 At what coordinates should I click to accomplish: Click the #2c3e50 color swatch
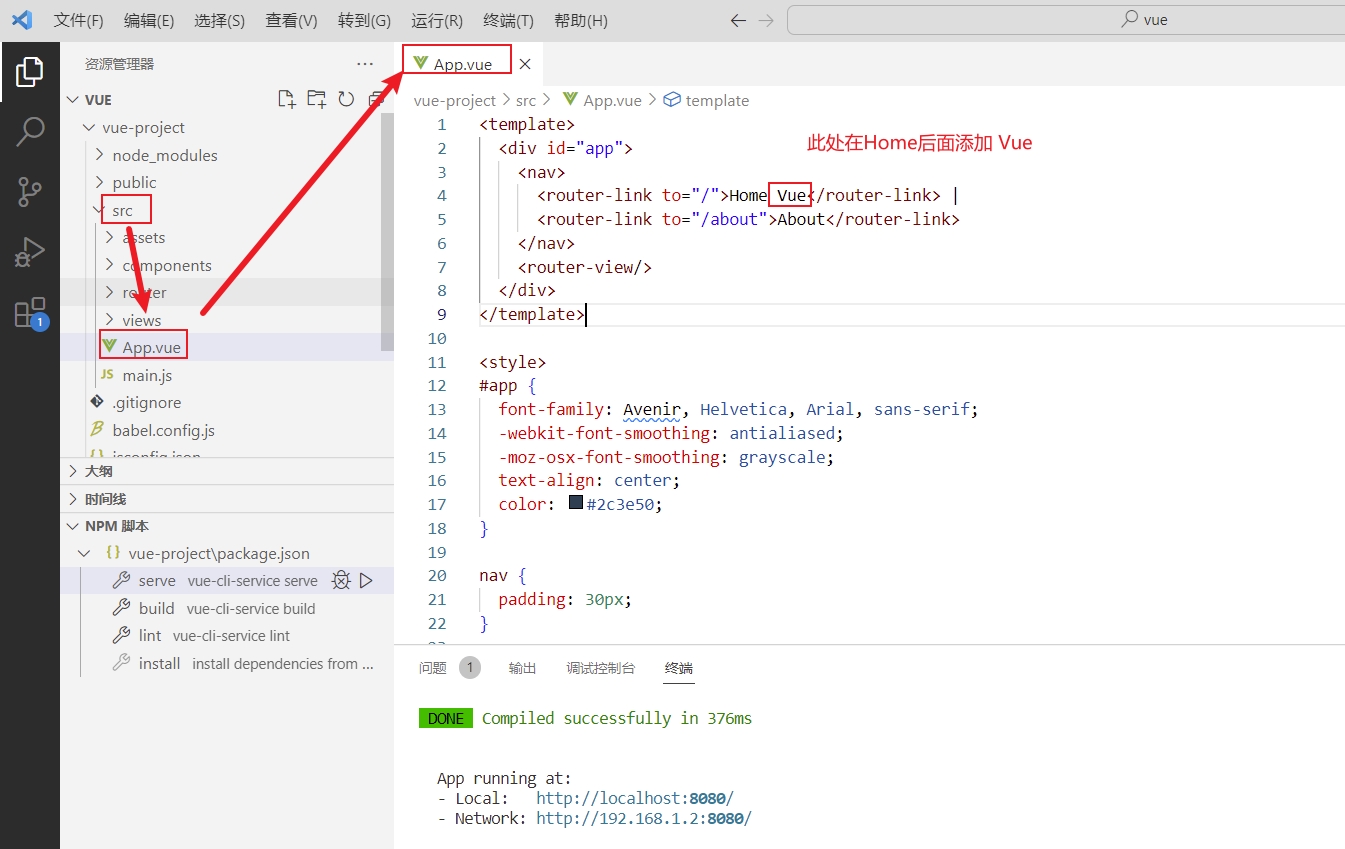576,504
